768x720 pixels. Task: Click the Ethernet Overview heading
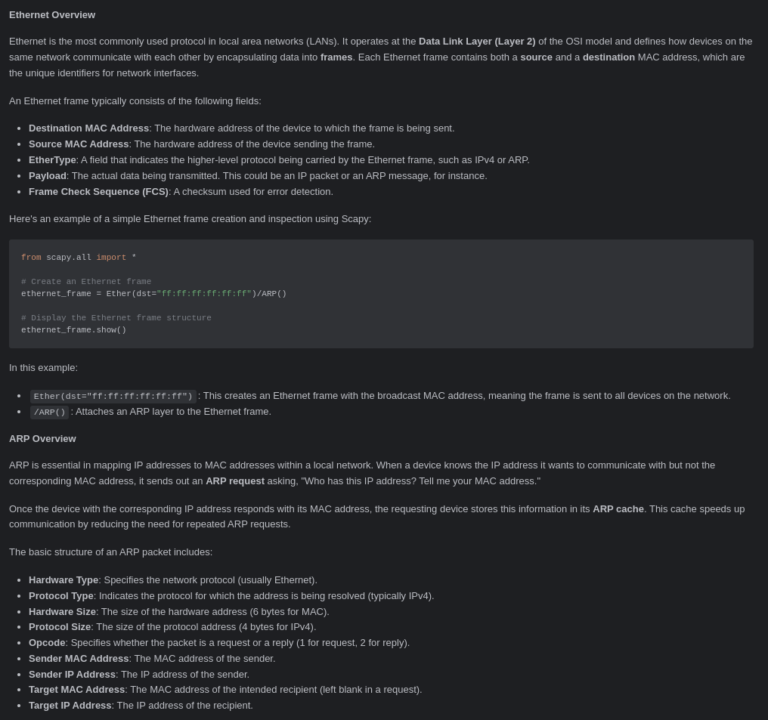tap(52, 15)
